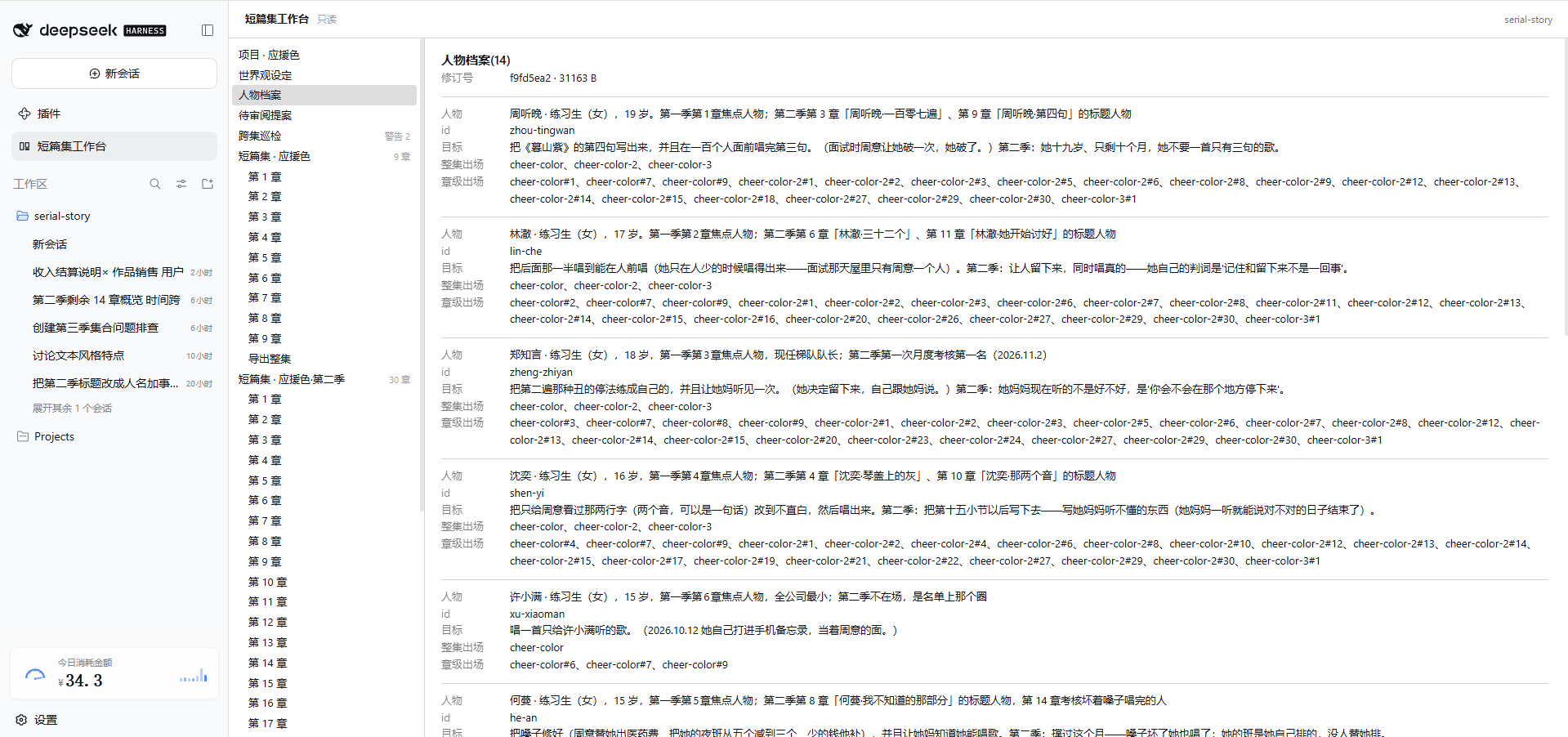Open the Projects folder

coord(114,436)
